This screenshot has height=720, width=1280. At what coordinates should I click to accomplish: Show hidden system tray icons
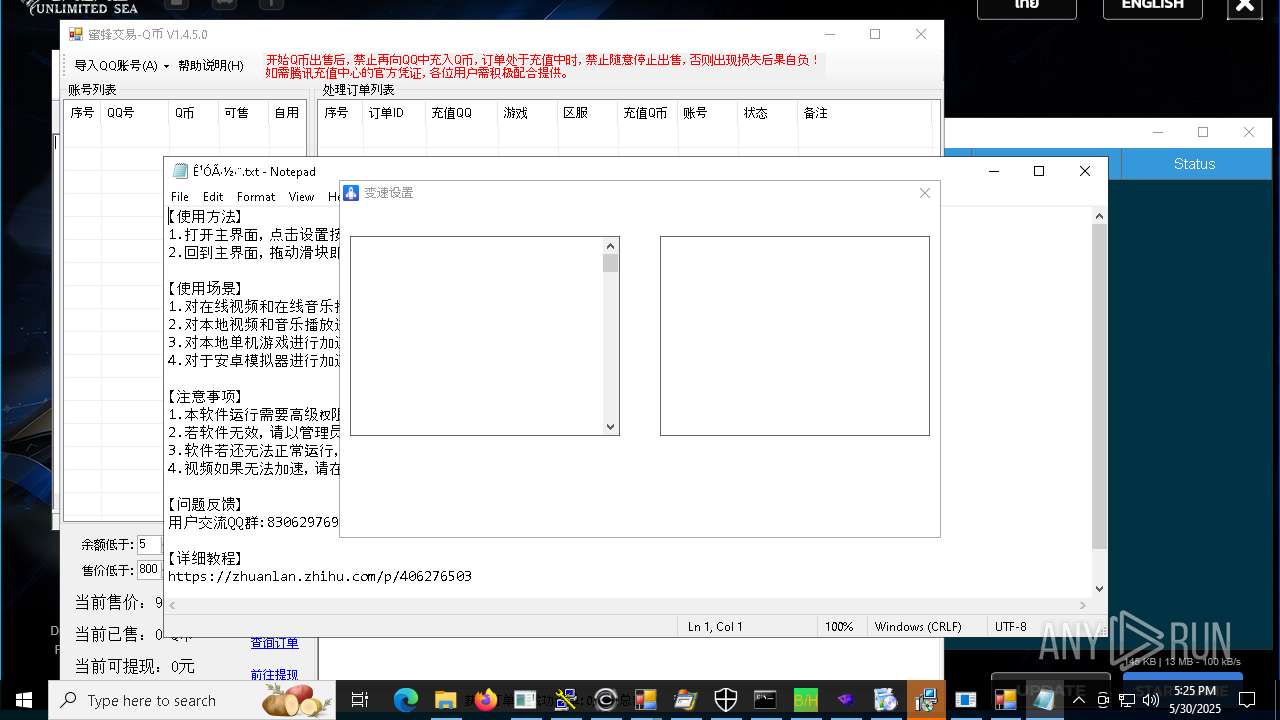(x=1081, y=700)
